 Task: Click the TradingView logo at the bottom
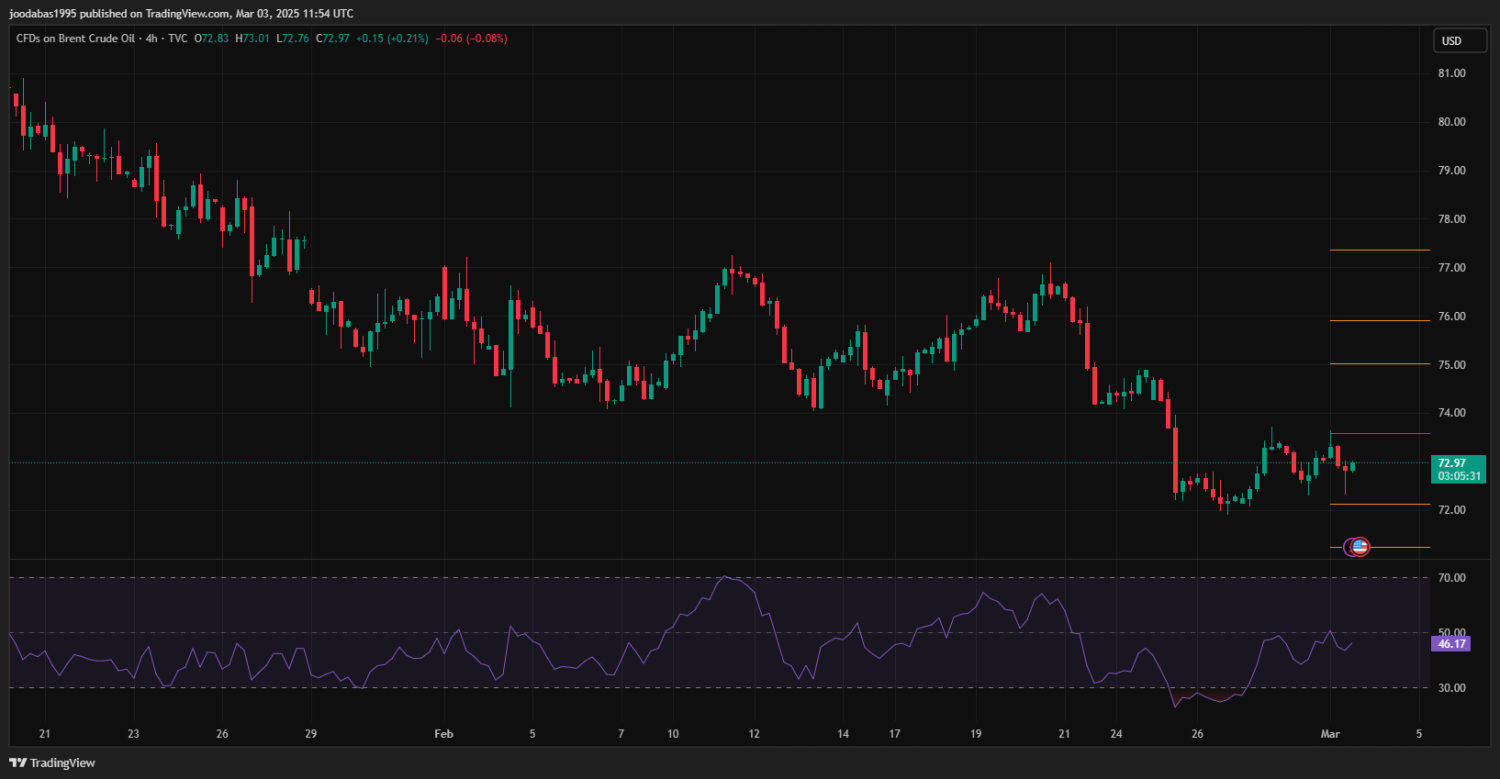(52, 762)
